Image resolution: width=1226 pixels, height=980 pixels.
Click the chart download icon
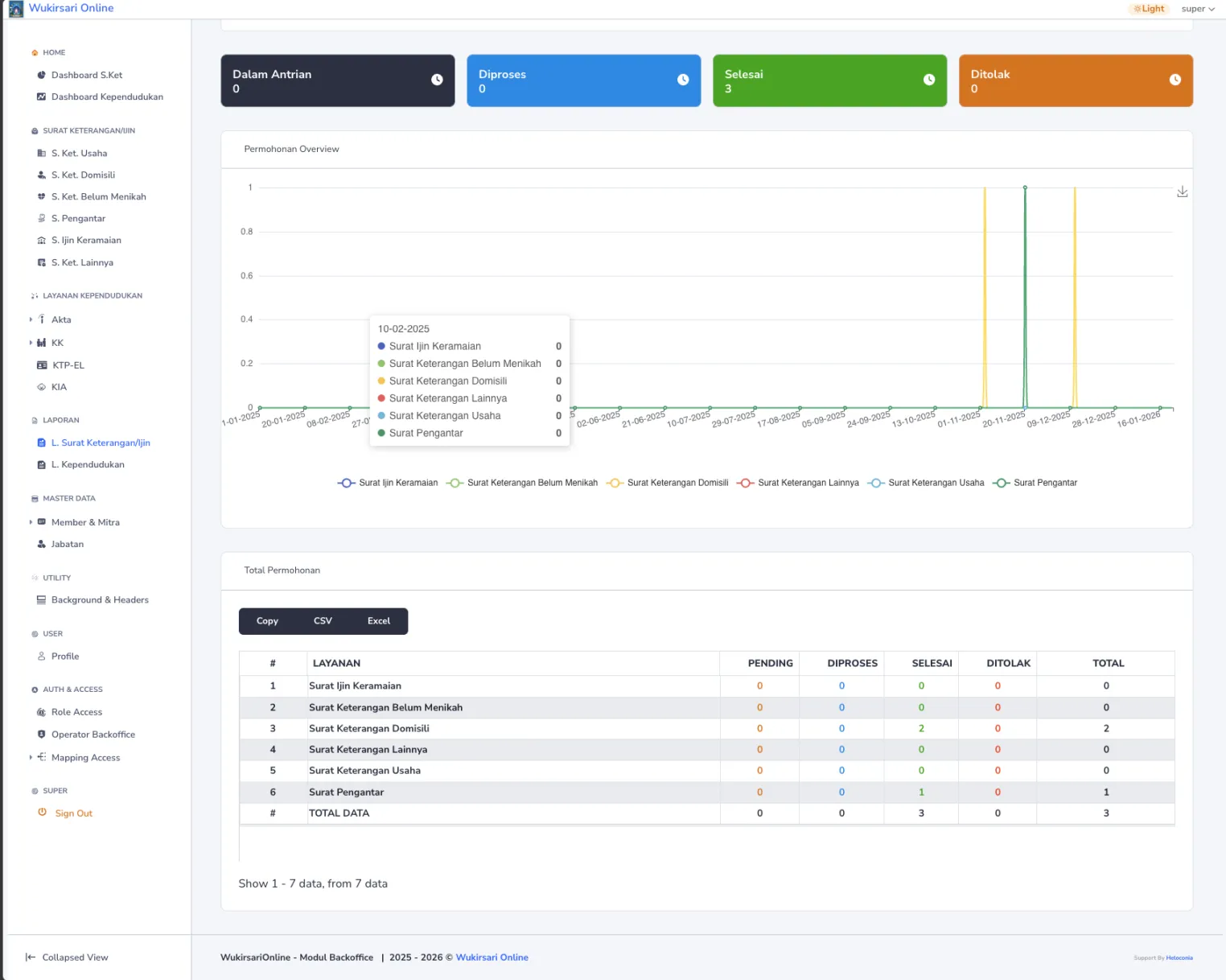tap(1182, 192)
